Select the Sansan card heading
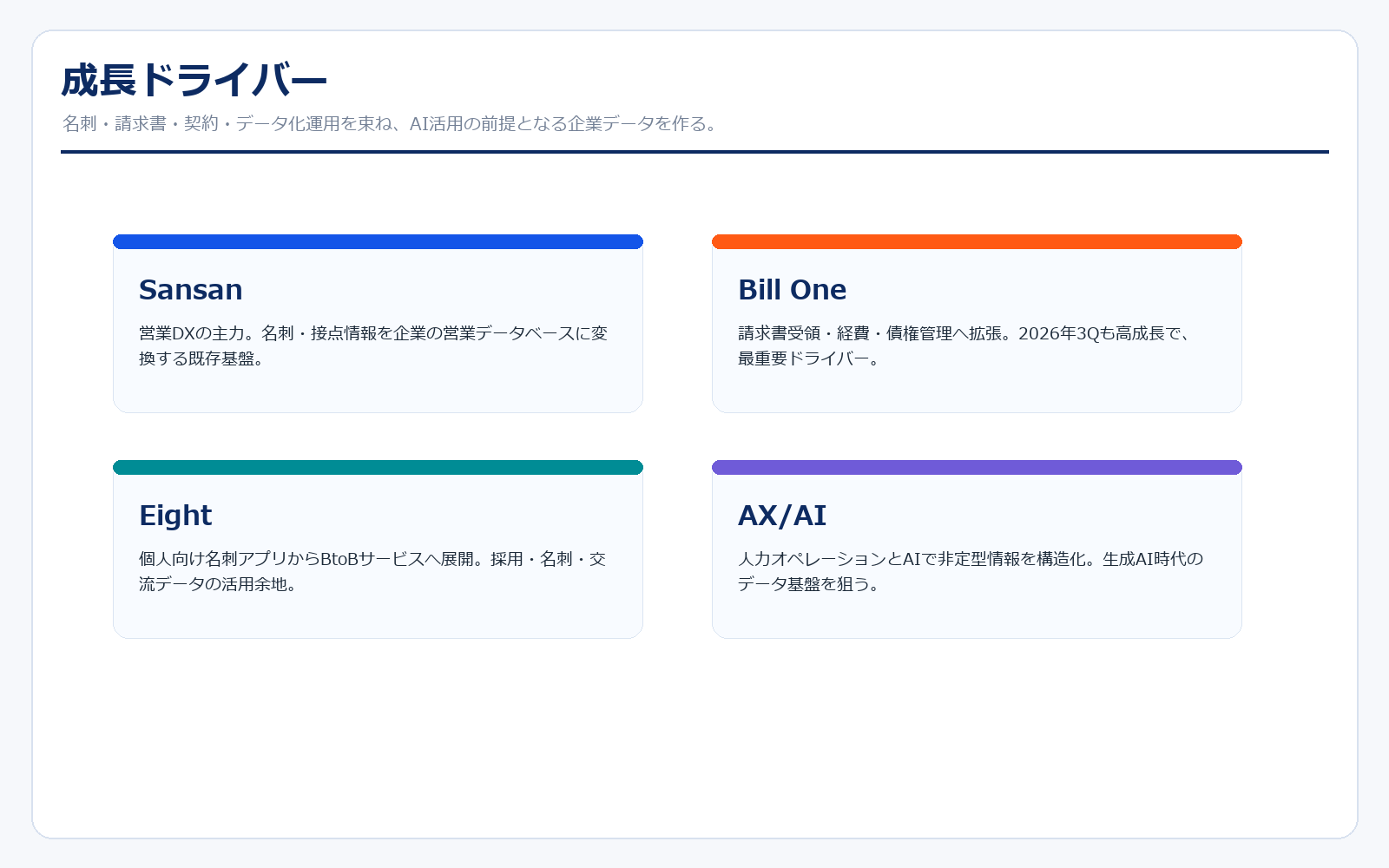The width and height of the screenshot is (1389, 868). pos(190,289)
